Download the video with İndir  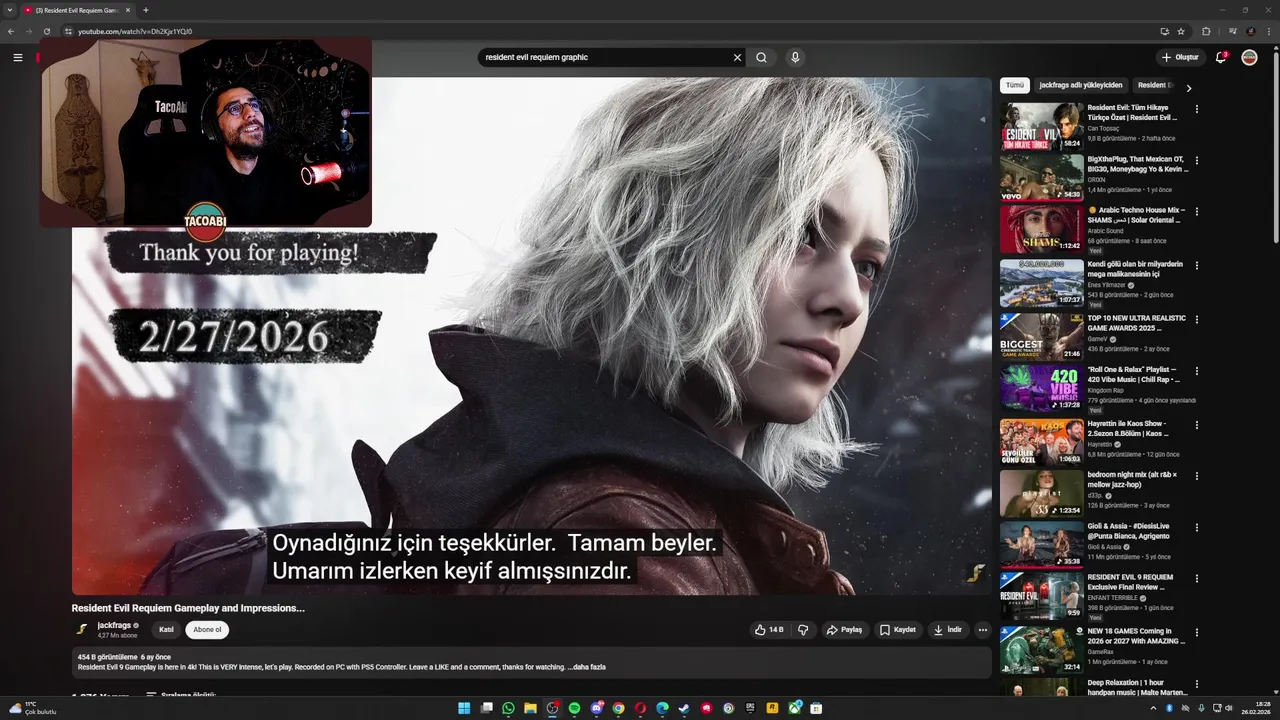(948, 630)
